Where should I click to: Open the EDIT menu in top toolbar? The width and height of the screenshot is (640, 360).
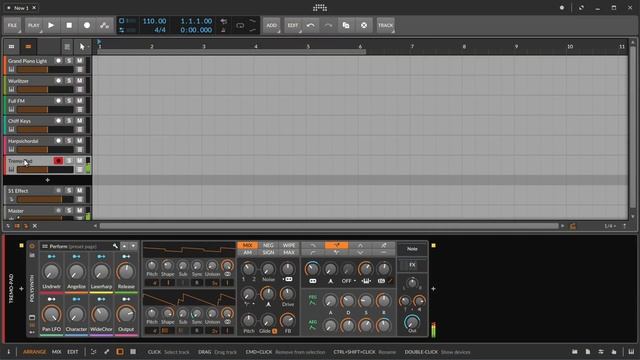tap(293, 25)
